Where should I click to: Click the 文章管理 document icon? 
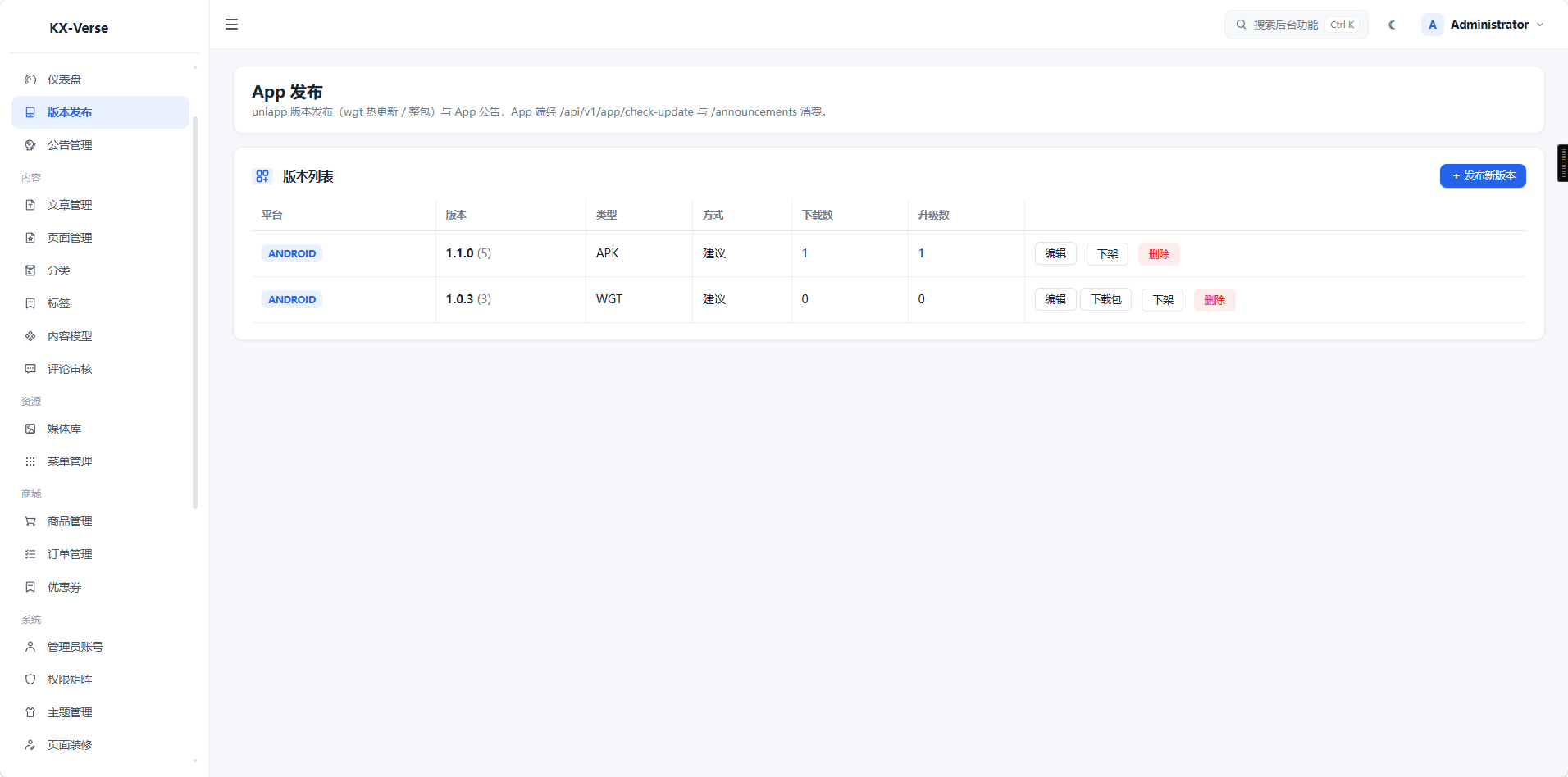tap(30, 205)
